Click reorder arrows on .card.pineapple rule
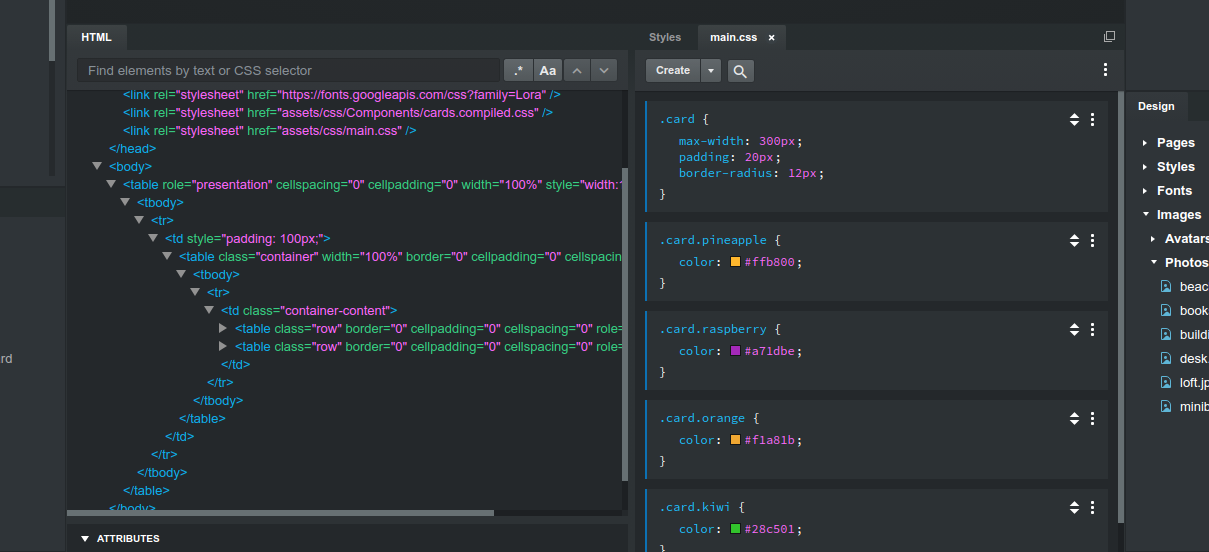The height and width of the screenshot is (552, 1209). click(1074, 240)
